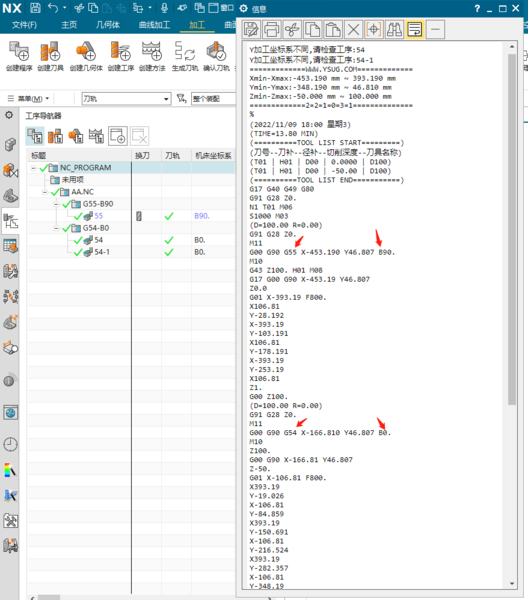The image size is (528, 600).
Task: Switch navigator to Machining Method view
Action: coord(96,136)
